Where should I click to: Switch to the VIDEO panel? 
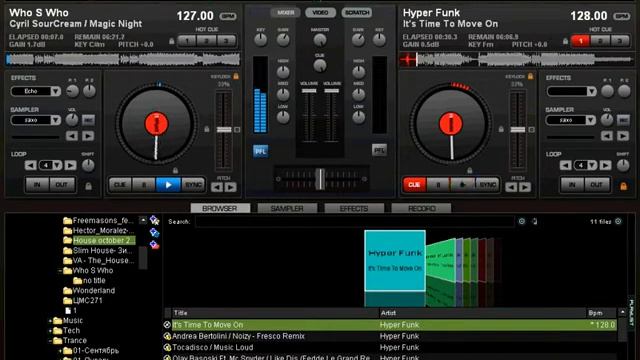coord(320,13)
